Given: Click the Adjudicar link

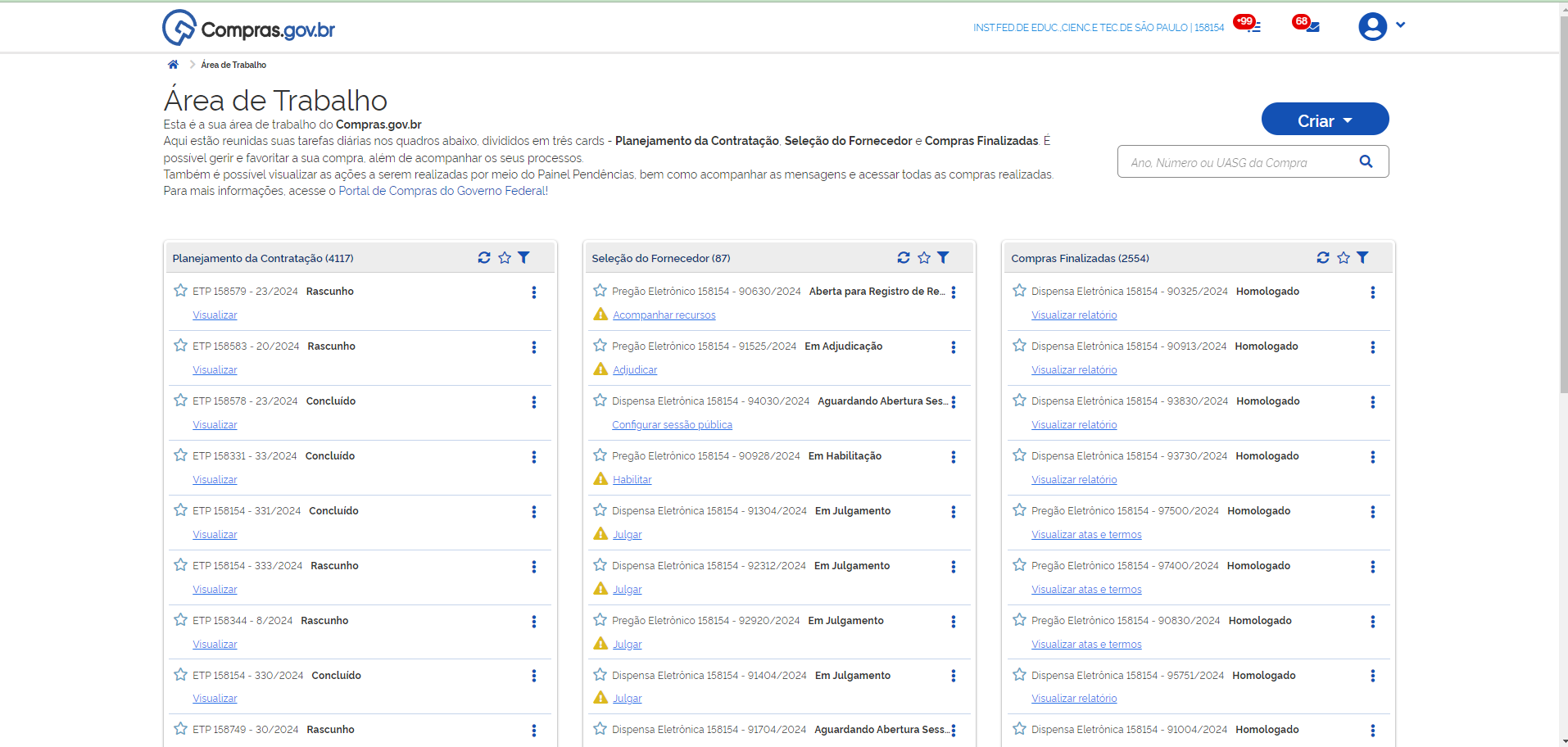Looking at the screenshot, I should 635,370.
